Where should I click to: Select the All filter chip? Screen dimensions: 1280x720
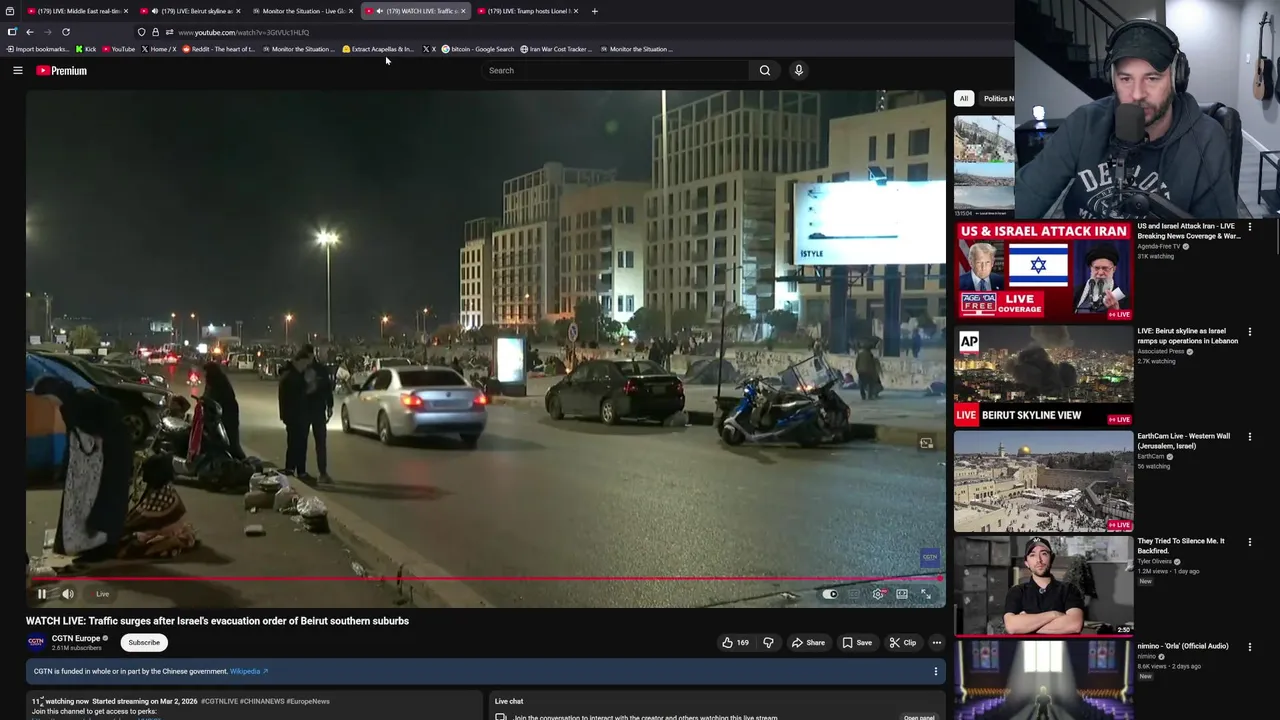point(964,99)
